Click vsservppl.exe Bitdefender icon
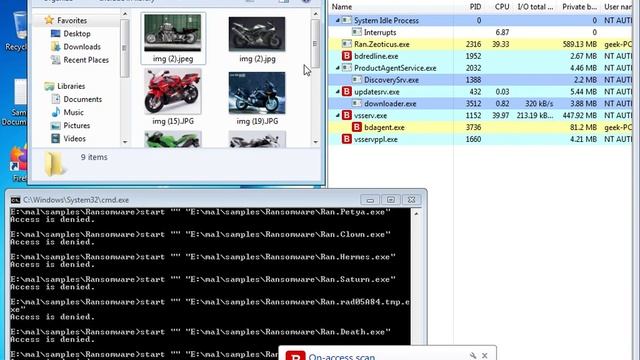 pos(347,139)
